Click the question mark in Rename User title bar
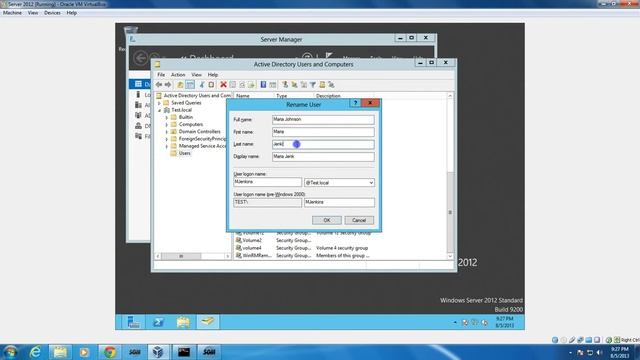Image resolution: width=640 pixels, height=360 pixels. click(355, 103)
